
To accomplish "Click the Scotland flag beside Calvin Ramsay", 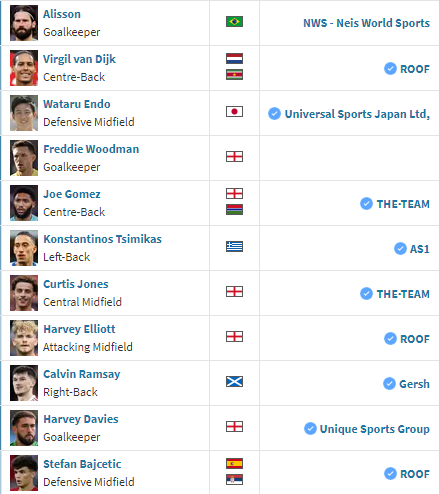I will point(234,382).
